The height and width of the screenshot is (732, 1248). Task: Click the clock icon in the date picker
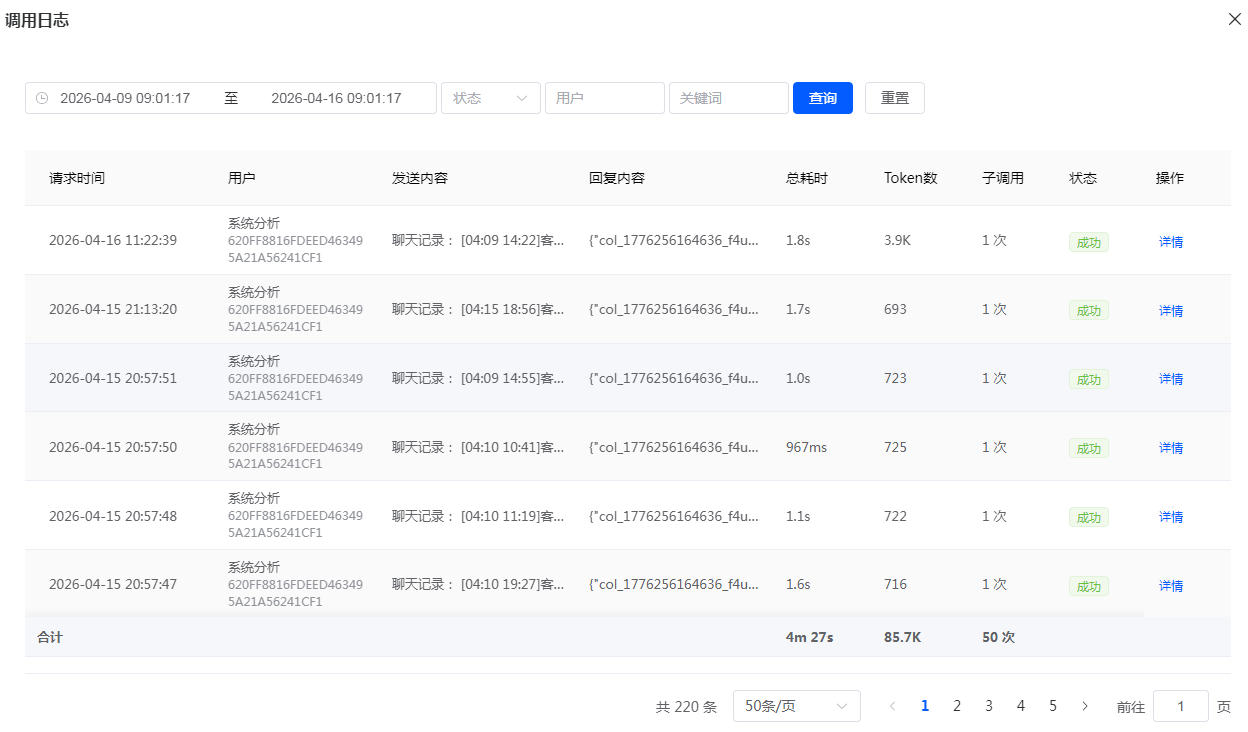[41, 97]
